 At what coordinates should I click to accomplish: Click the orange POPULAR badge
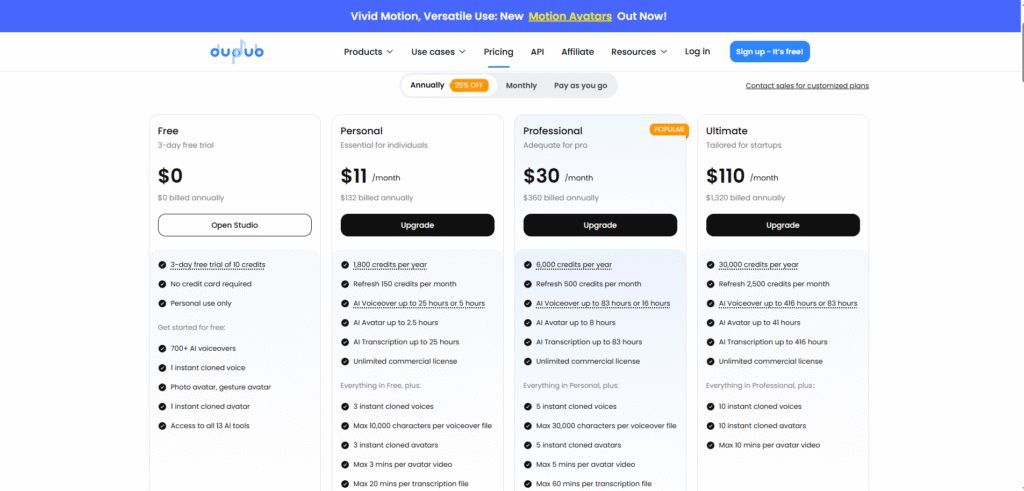click(669, 130)
